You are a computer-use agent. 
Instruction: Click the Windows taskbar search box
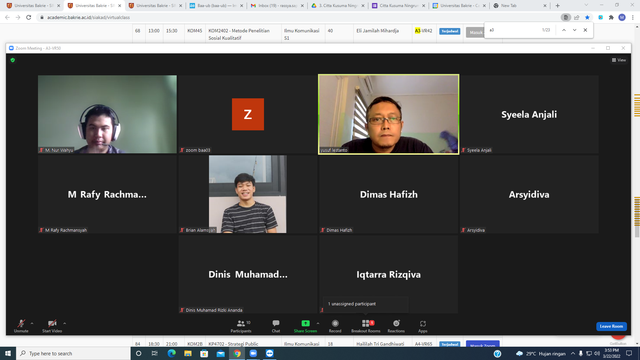click(x=73, y=353)
